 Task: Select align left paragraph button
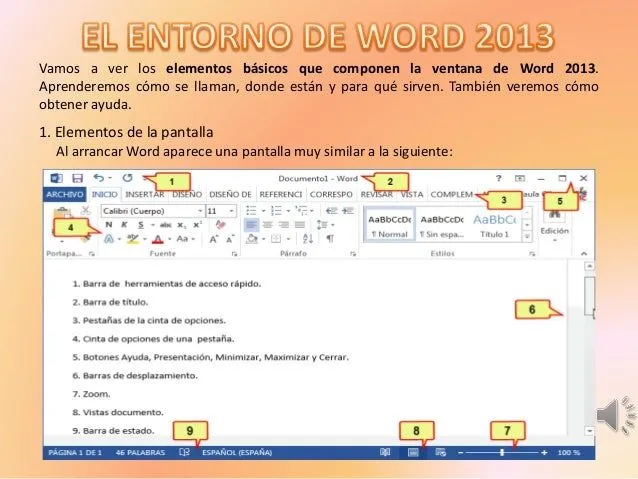251,225
